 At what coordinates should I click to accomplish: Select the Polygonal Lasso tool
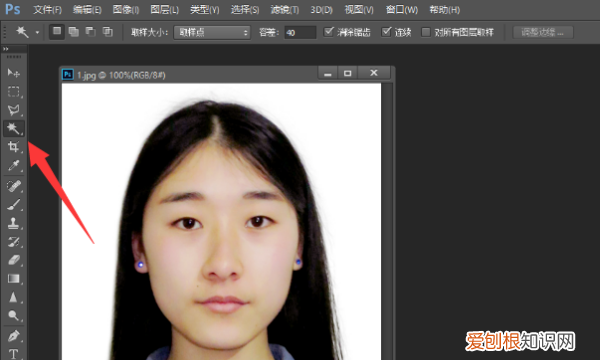tap(14, 110)
